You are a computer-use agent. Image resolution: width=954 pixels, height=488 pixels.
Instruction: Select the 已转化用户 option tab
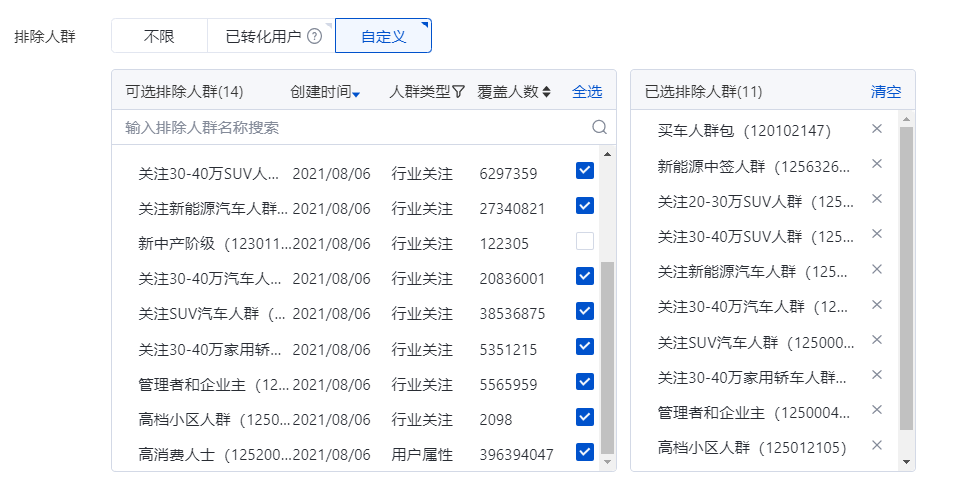point(271,36)
